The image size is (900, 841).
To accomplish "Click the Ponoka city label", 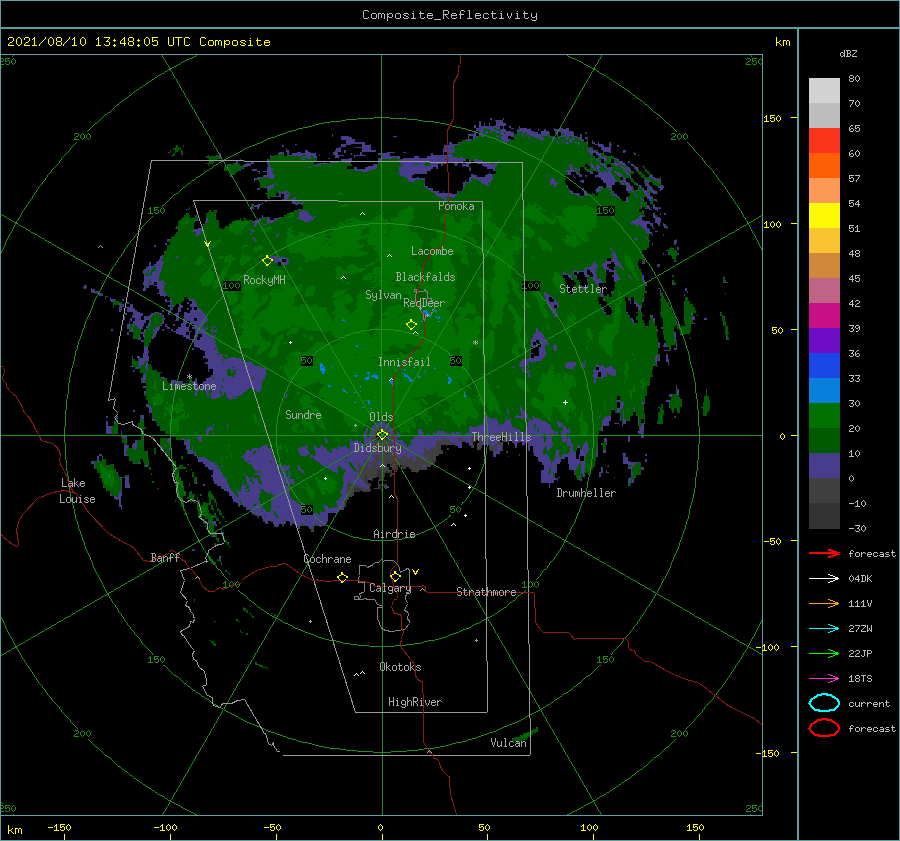I will 456,206.
